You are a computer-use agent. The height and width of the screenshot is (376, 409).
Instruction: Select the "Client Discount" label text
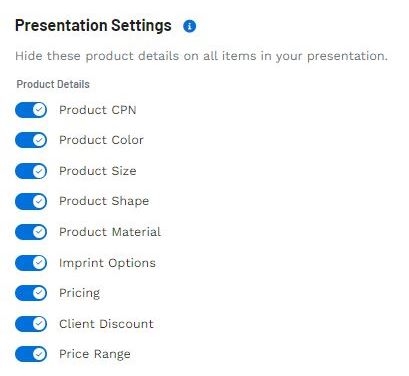point(106,324)
